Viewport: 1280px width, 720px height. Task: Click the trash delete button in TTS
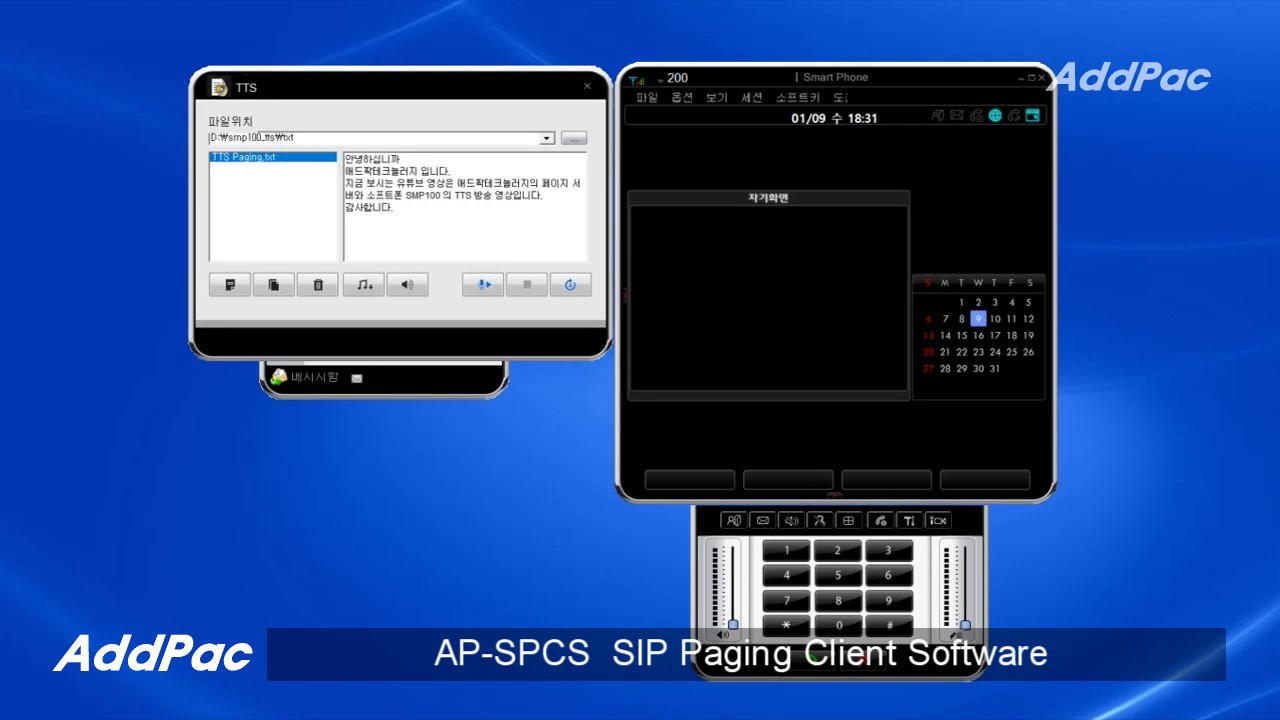[318, 285]
